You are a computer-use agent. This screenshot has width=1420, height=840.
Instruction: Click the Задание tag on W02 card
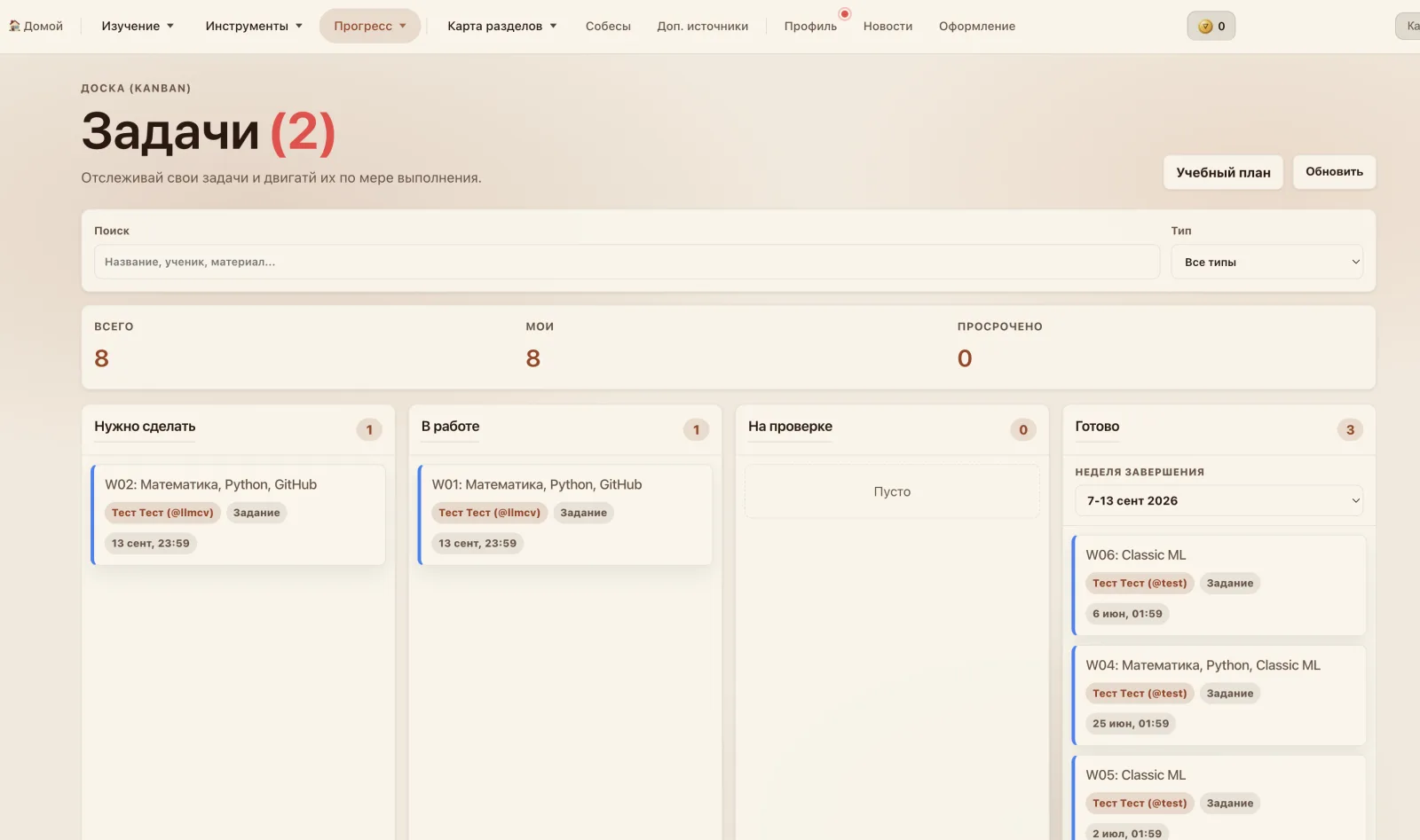pos(256,513)
